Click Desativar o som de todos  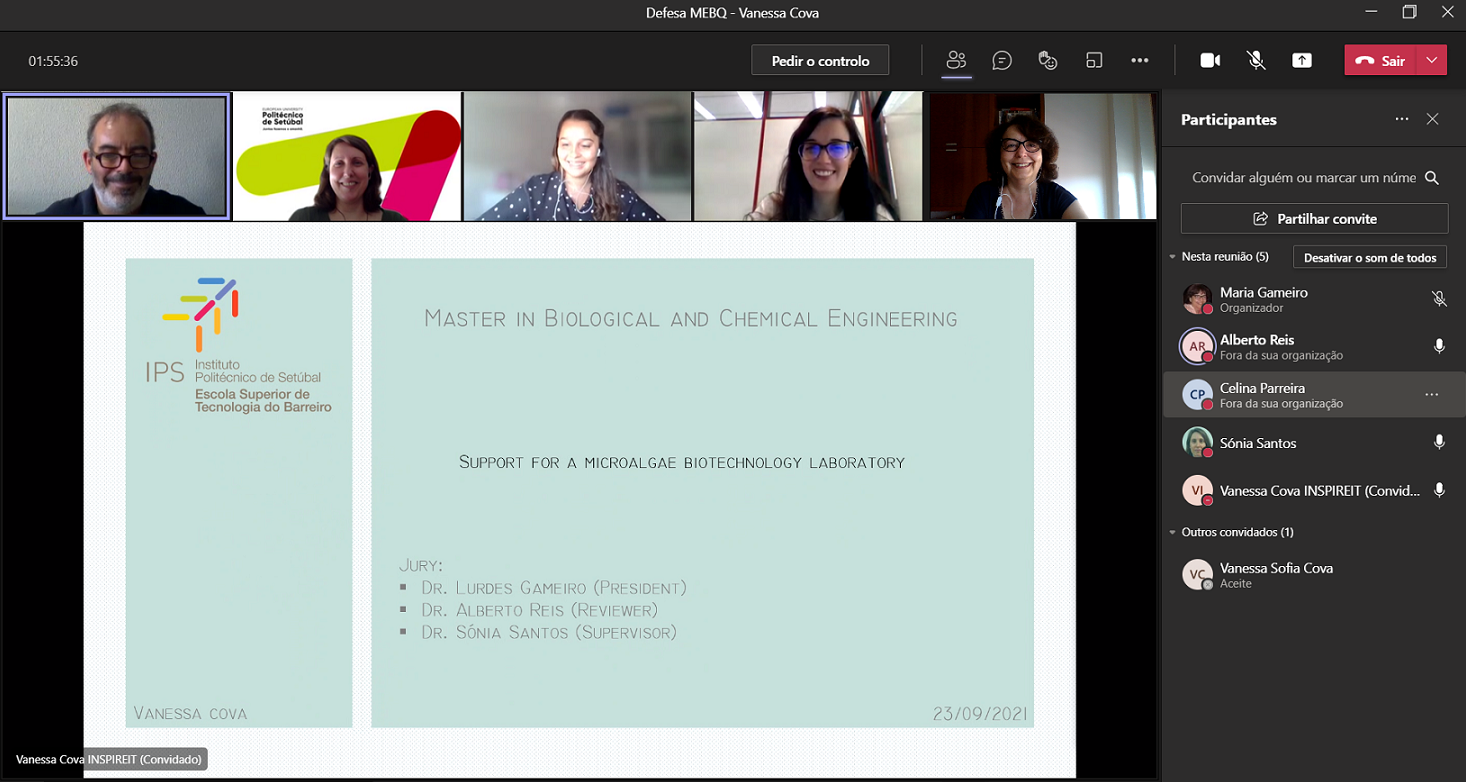click(1369, 257)
